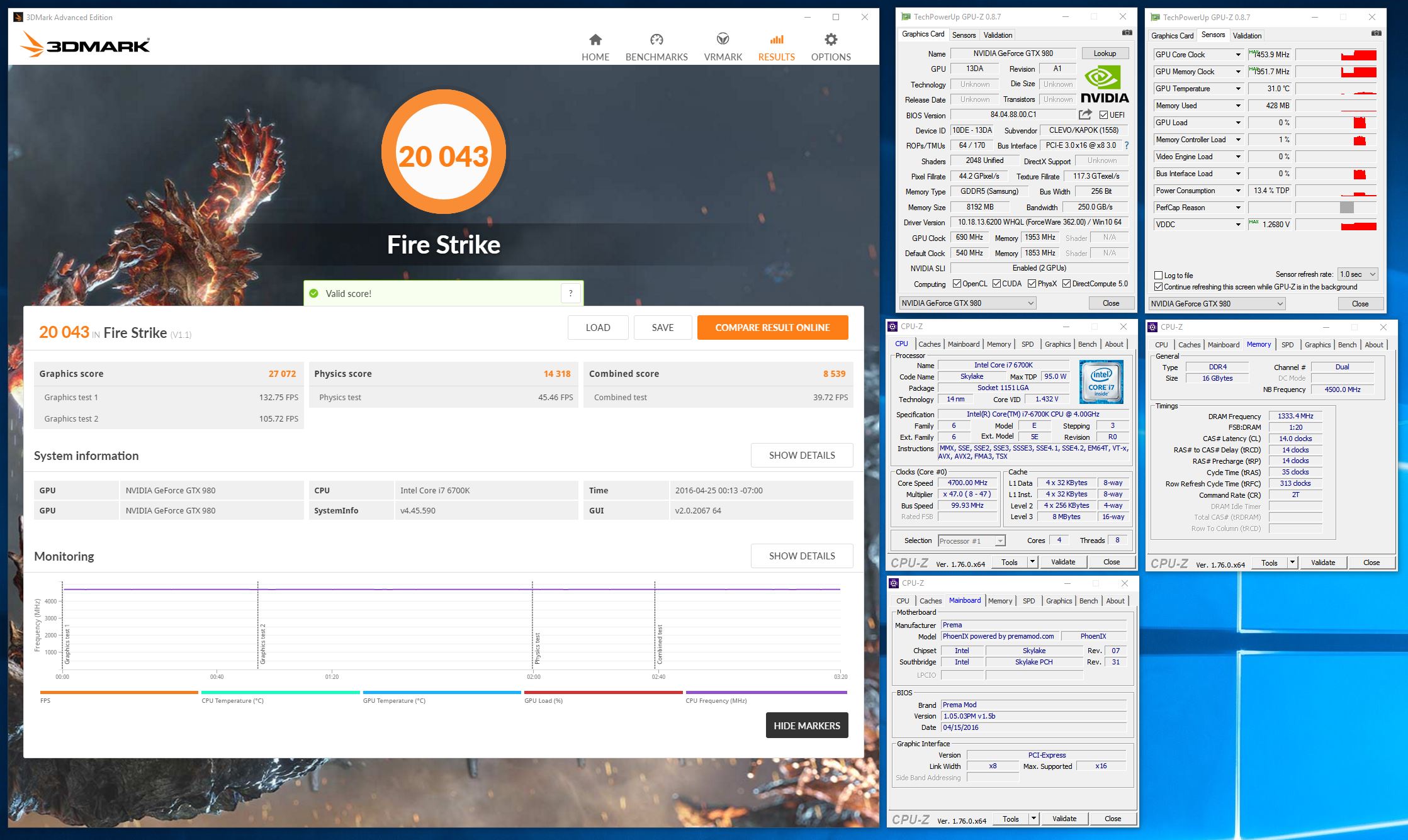Click Validate in the CPU-Z Memory window

click(x=1322, y=563)
